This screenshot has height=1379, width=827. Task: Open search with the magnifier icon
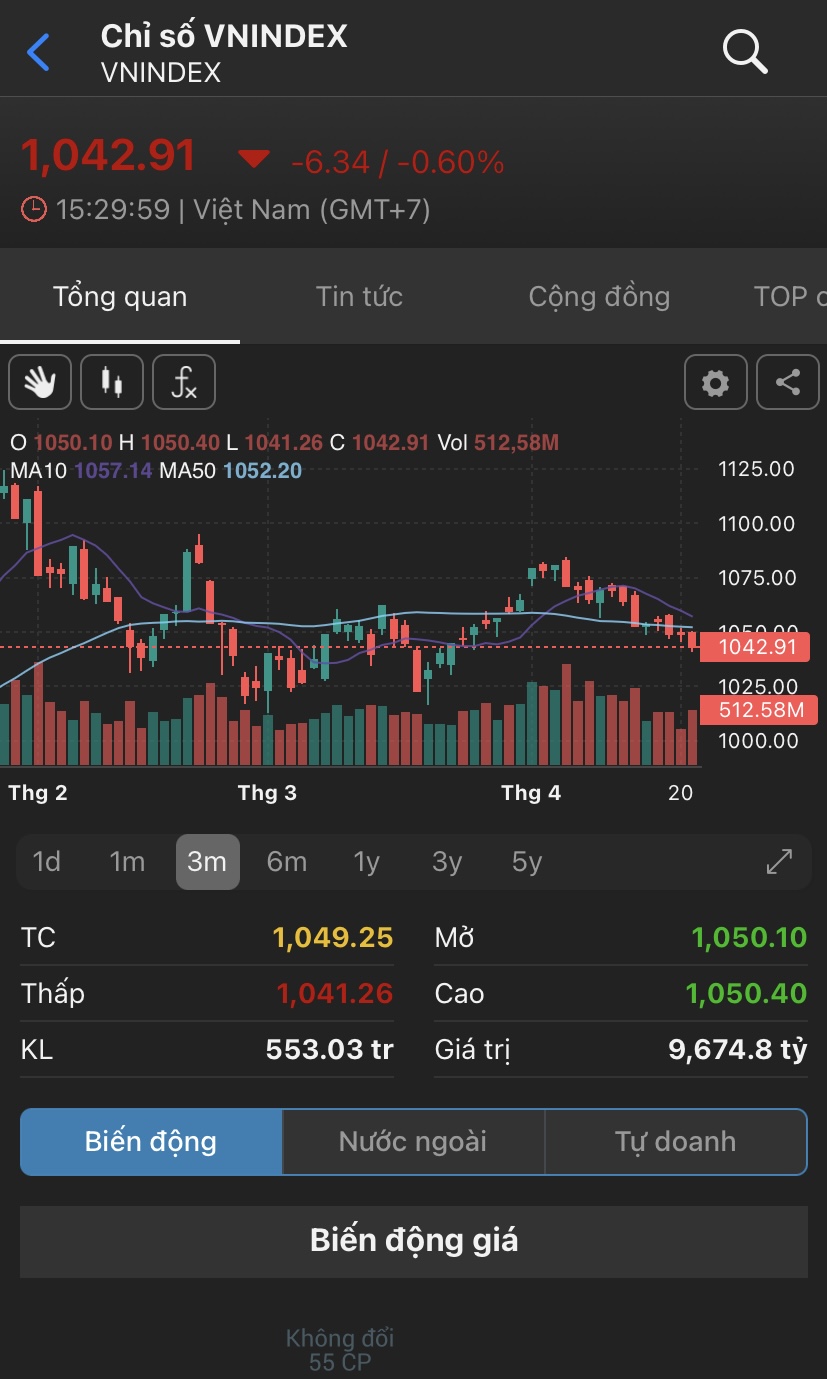coord(745,52)
